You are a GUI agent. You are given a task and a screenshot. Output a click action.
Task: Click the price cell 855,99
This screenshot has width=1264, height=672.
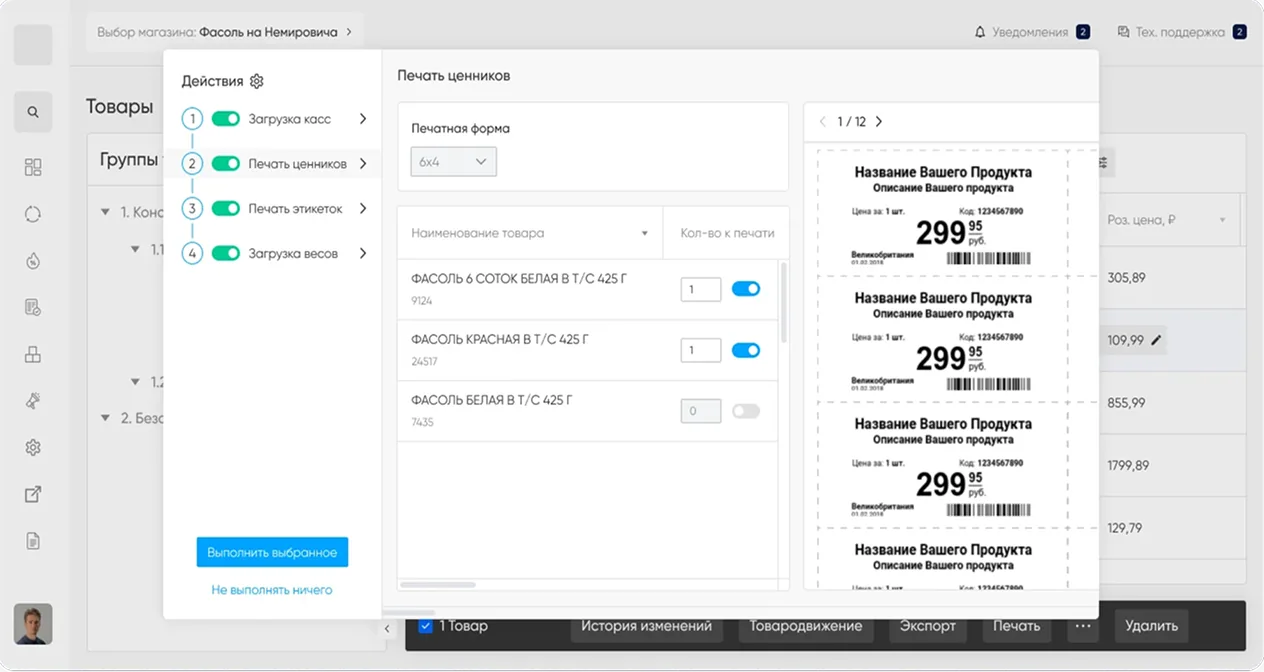pyautogui.click(x=1126, y=402)
